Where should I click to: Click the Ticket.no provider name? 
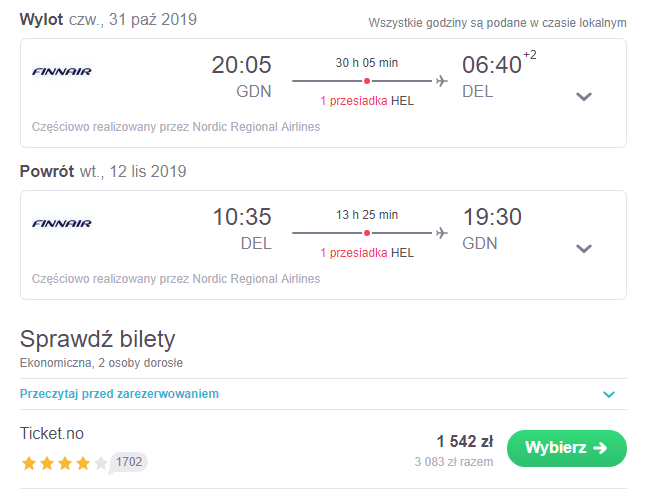(52, 434)
